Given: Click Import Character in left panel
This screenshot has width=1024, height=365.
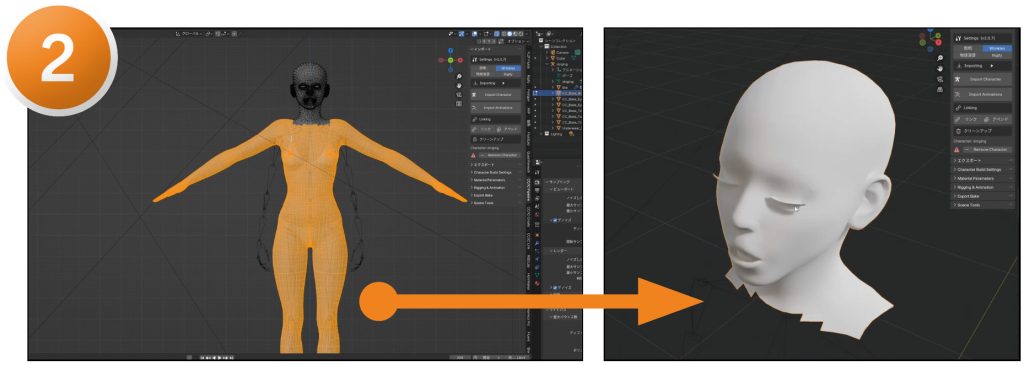Looking at the screenshot, I should pos(496,95).
